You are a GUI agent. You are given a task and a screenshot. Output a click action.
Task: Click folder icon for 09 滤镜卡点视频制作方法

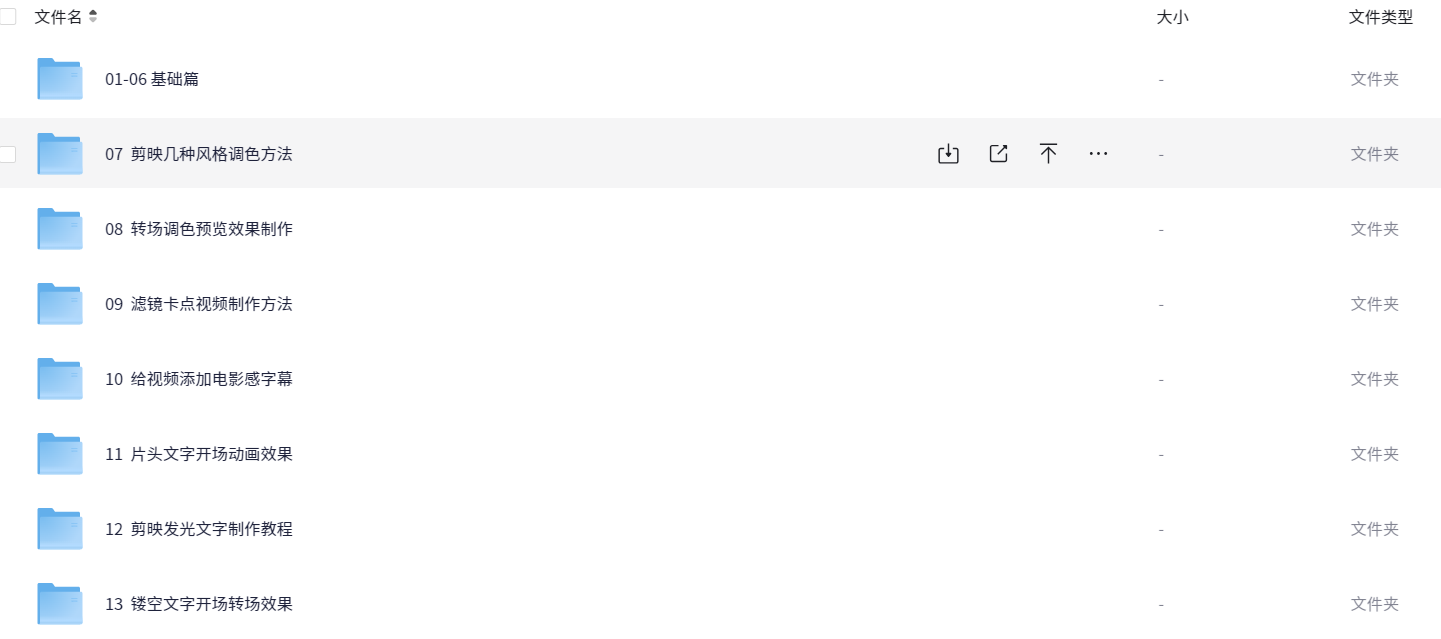pos(60,304)
